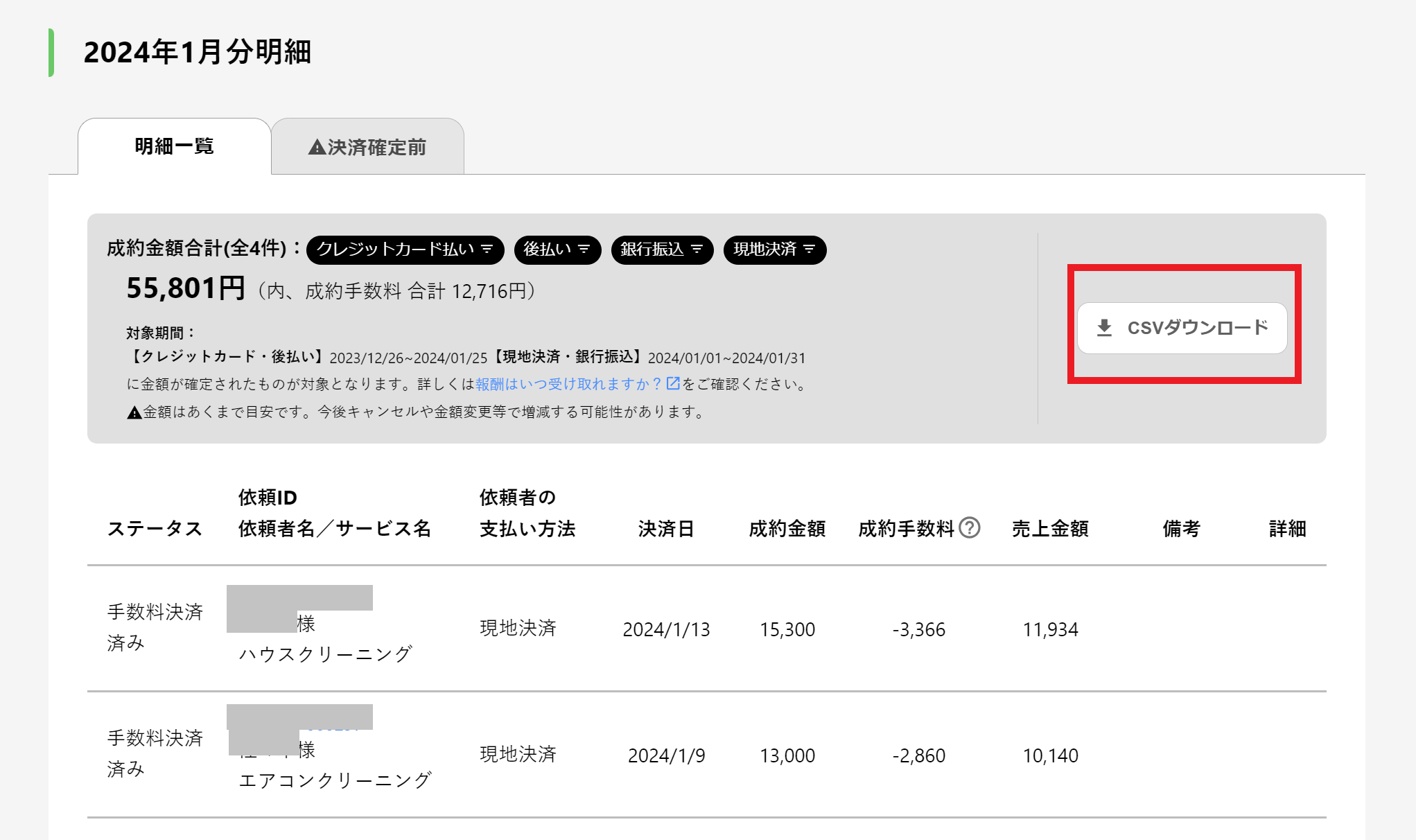
Task: Click the filter icon on the 銀行振込 chip
Action: point(697,250)
